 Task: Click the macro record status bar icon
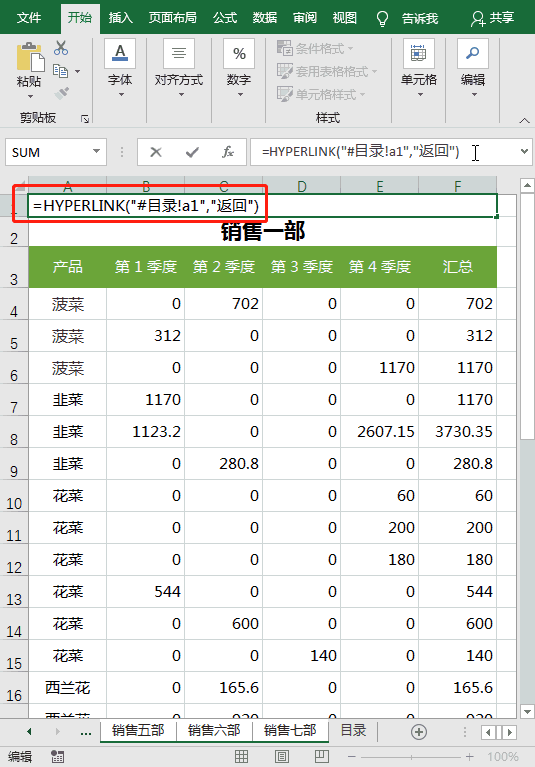point(57,757)
